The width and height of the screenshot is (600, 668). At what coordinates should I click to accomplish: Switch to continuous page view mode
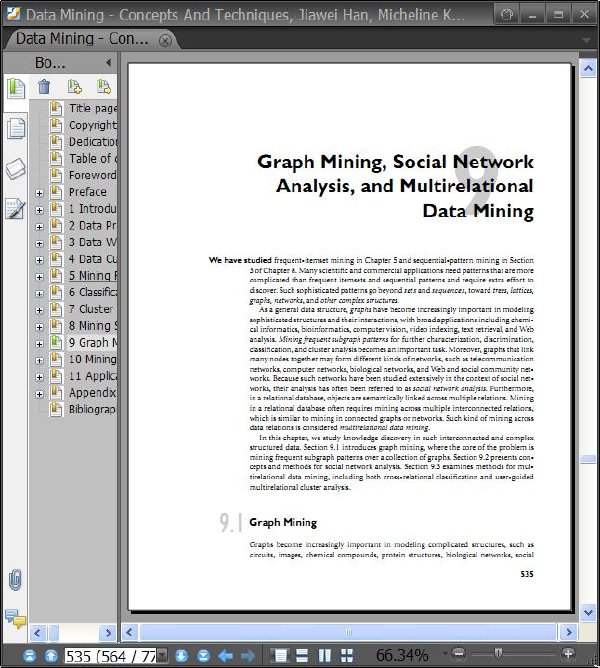point(302,655)
